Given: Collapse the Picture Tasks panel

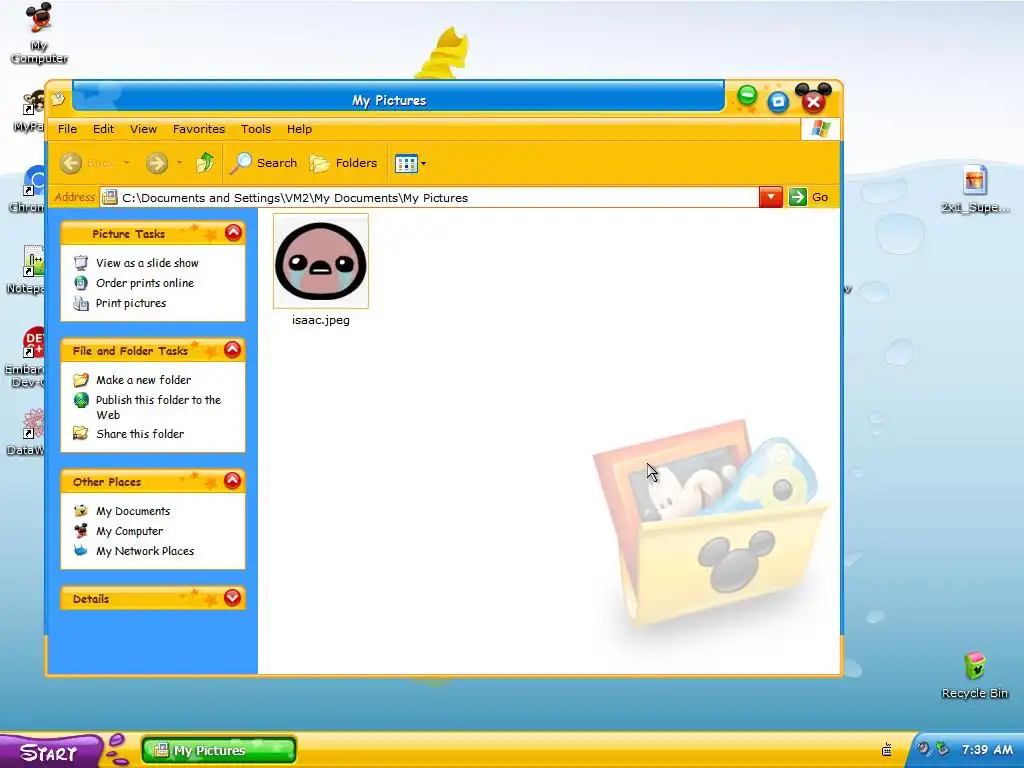Looking at the screenshot, I should coord(233,232).
